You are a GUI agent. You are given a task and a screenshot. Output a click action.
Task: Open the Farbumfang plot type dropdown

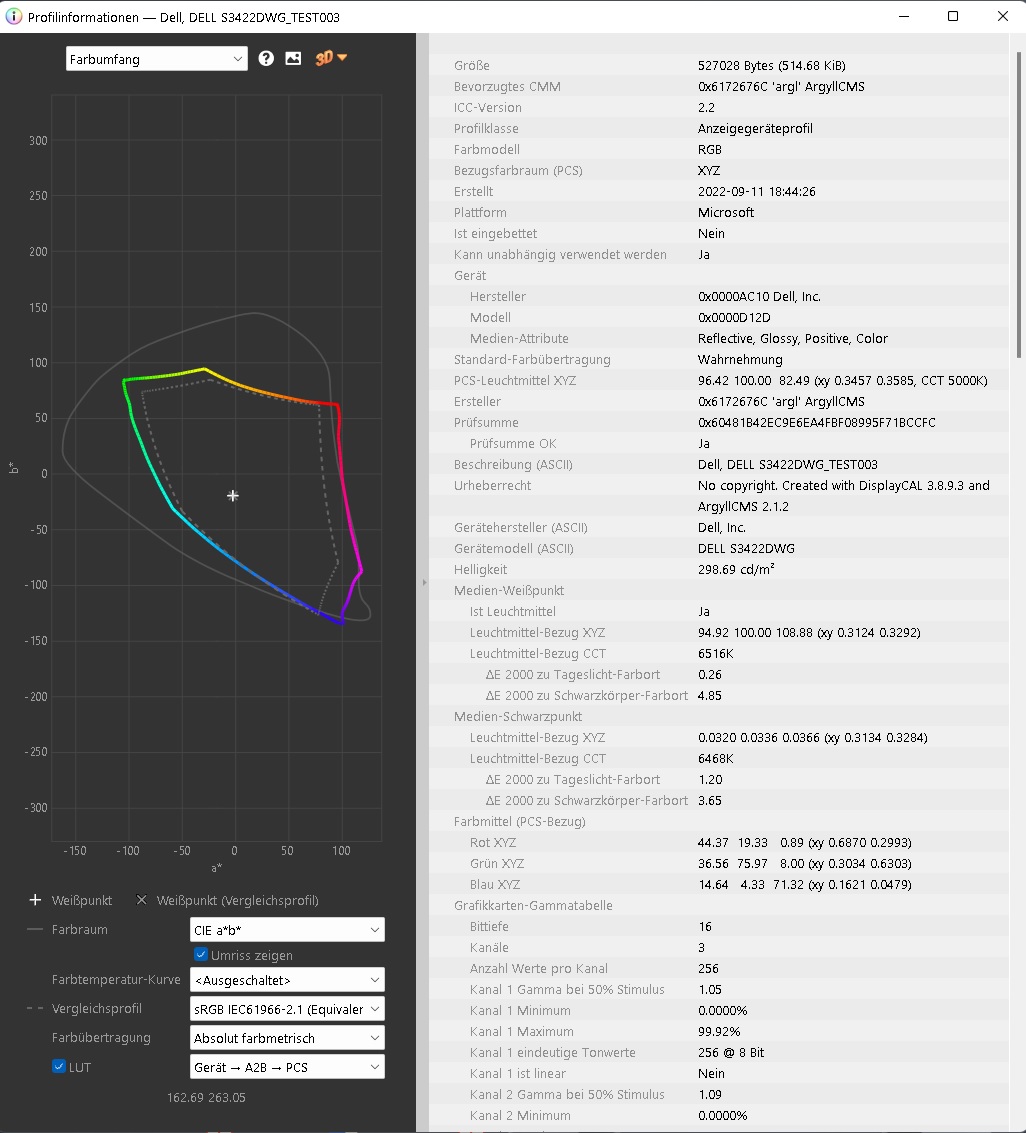click(157, 59)
